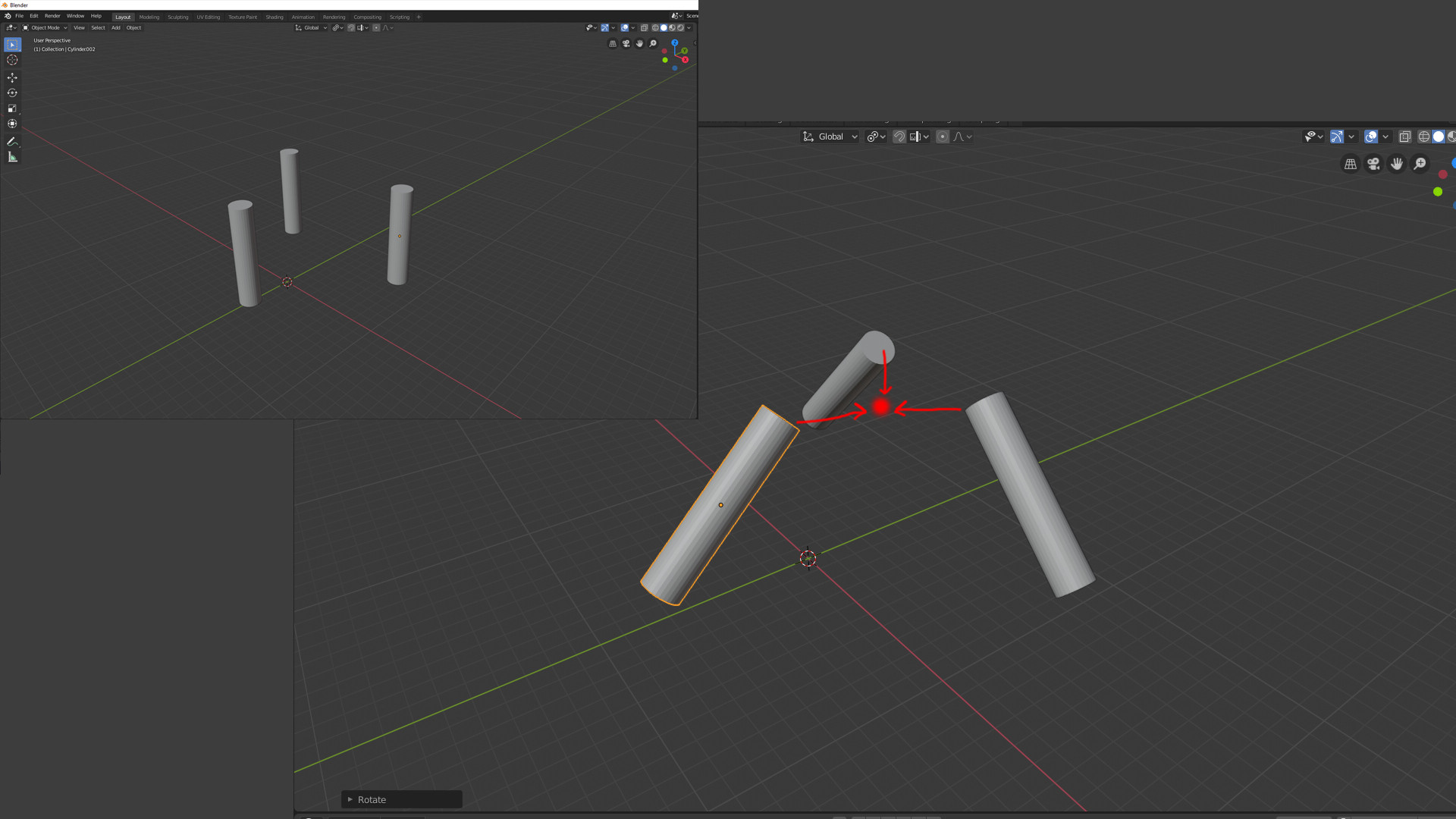Image resolution: width=1456 pixels, height=819 pixels.
Task: Open shading options dropdown arrow in small window
Action: point(689,27)
